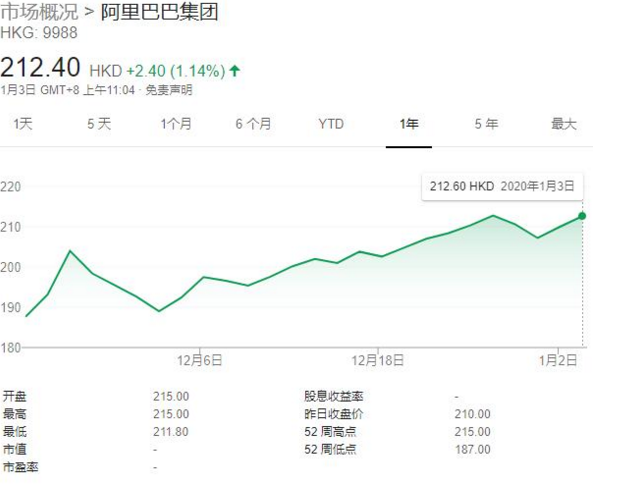The height and width of the screenshot is (489, 637).
Task: Click the 最高 row label
Action: click(15, 414)
